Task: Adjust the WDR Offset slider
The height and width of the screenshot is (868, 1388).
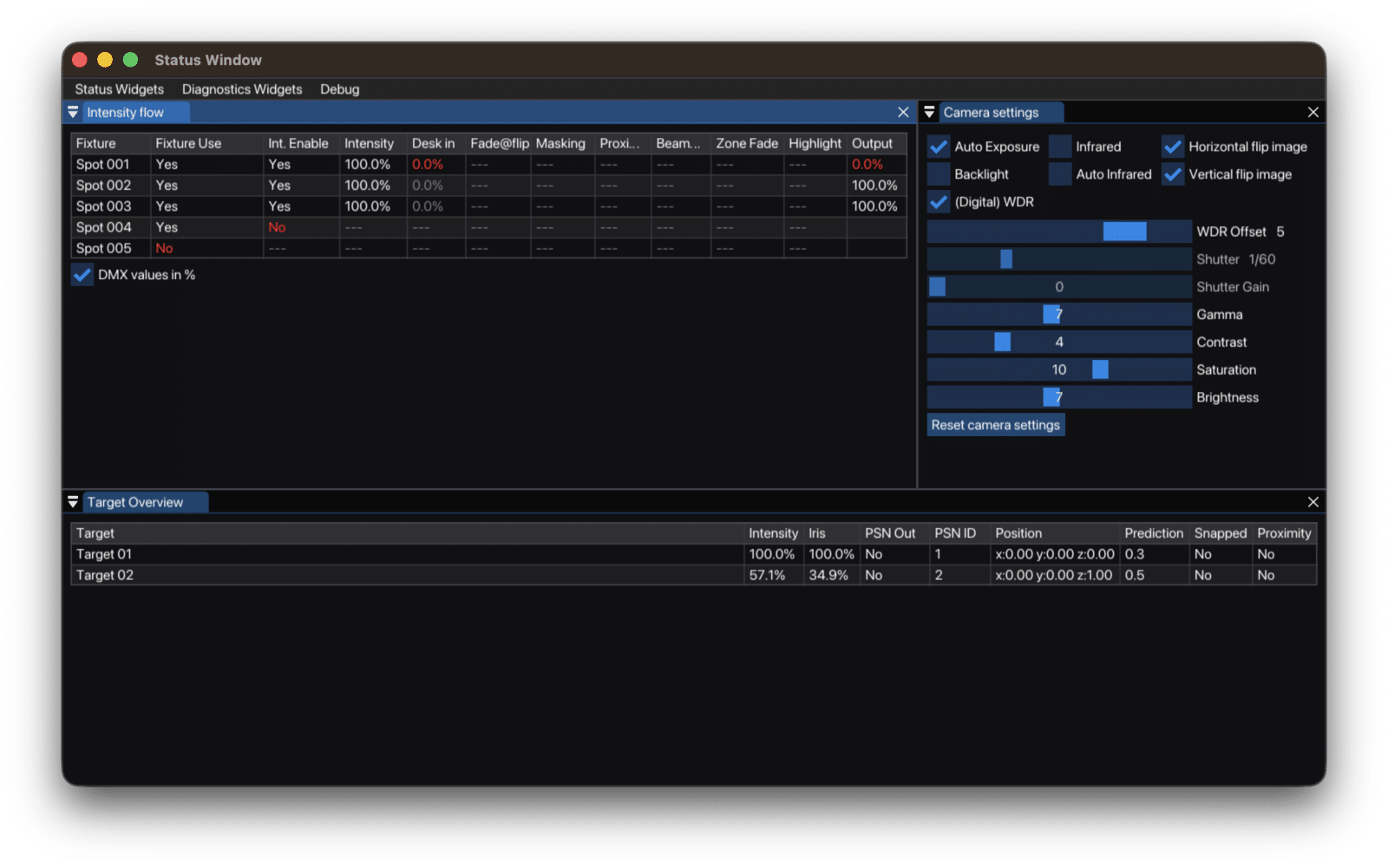Action: pos(1059,232)
